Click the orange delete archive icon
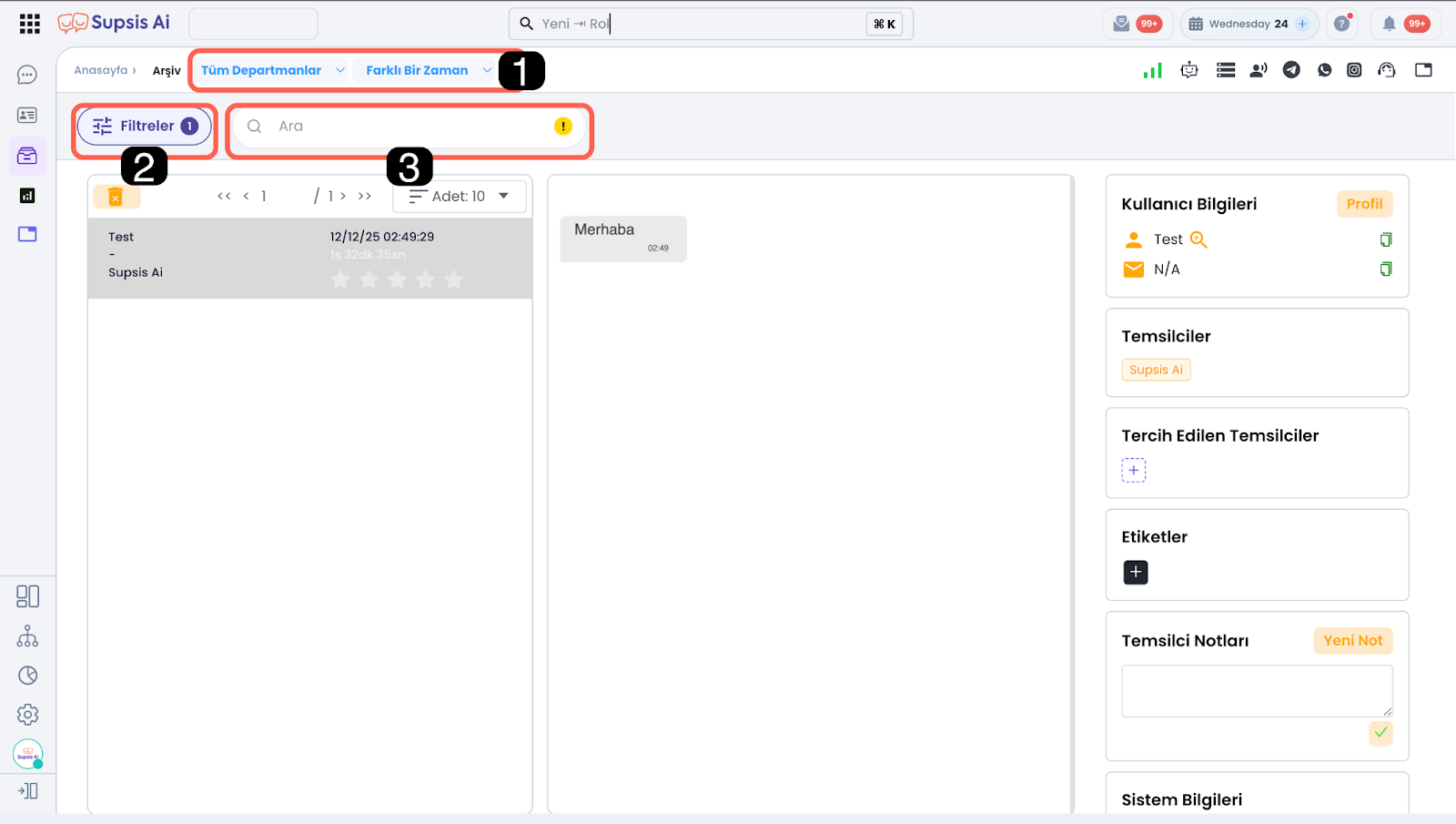Screen dimensions: 1456x824 coord(116,197)
